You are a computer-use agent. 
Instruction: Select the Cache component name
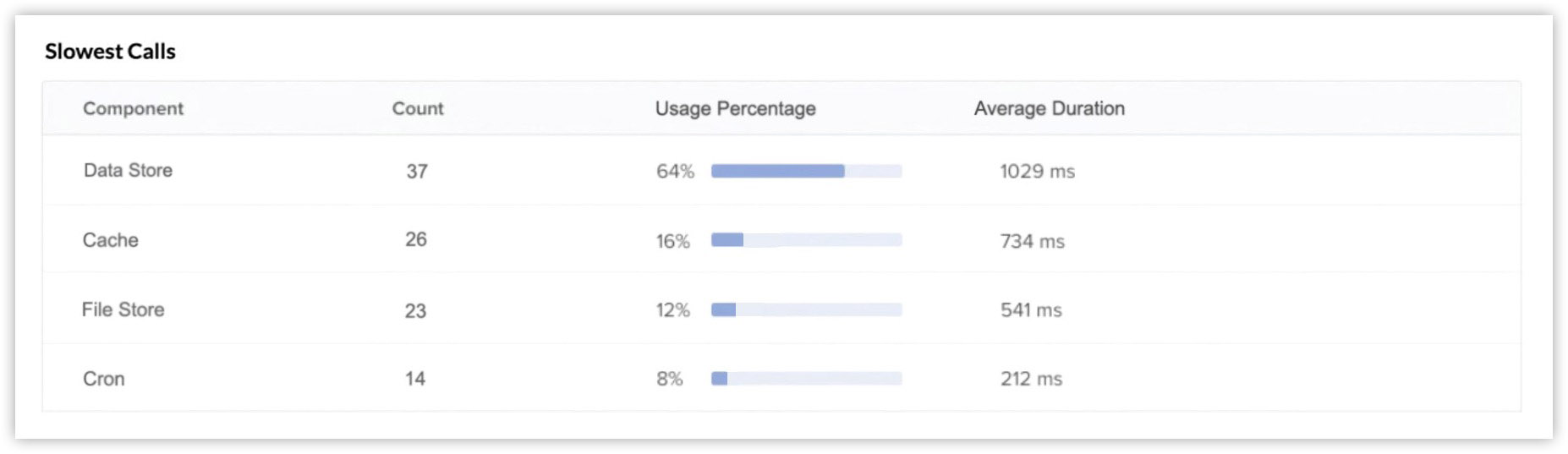coord(110,240)
